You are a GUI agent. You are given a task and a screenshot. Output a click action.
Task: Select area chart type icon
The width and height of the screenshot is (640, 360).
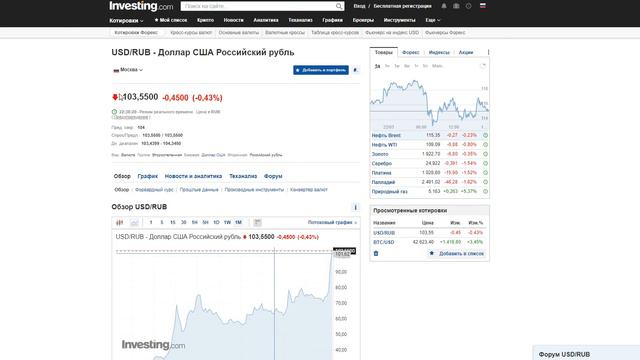click(x=134, y=222)
